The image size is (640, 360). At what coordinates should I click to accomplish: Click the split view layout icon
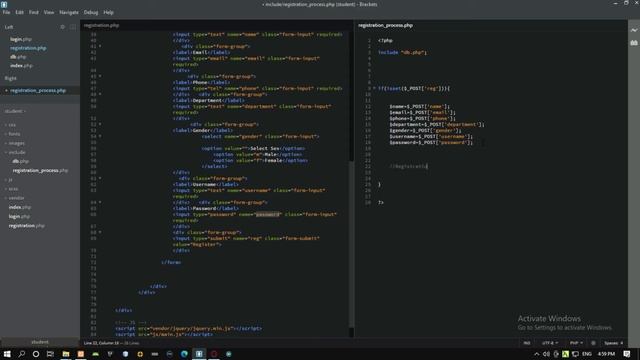pos(73,27)
